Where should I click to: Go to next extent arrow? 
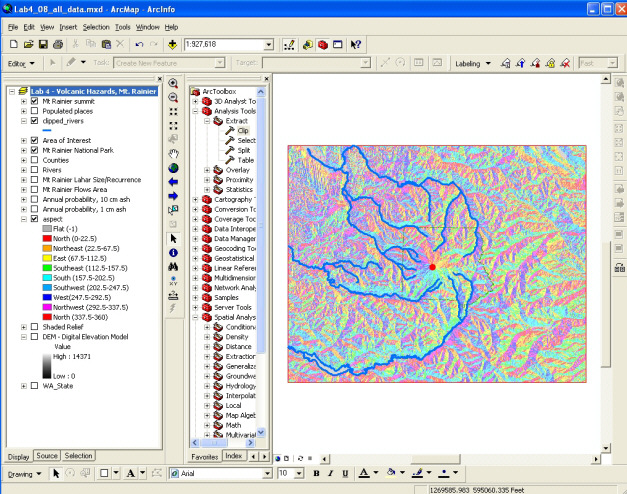click(173, 196)
